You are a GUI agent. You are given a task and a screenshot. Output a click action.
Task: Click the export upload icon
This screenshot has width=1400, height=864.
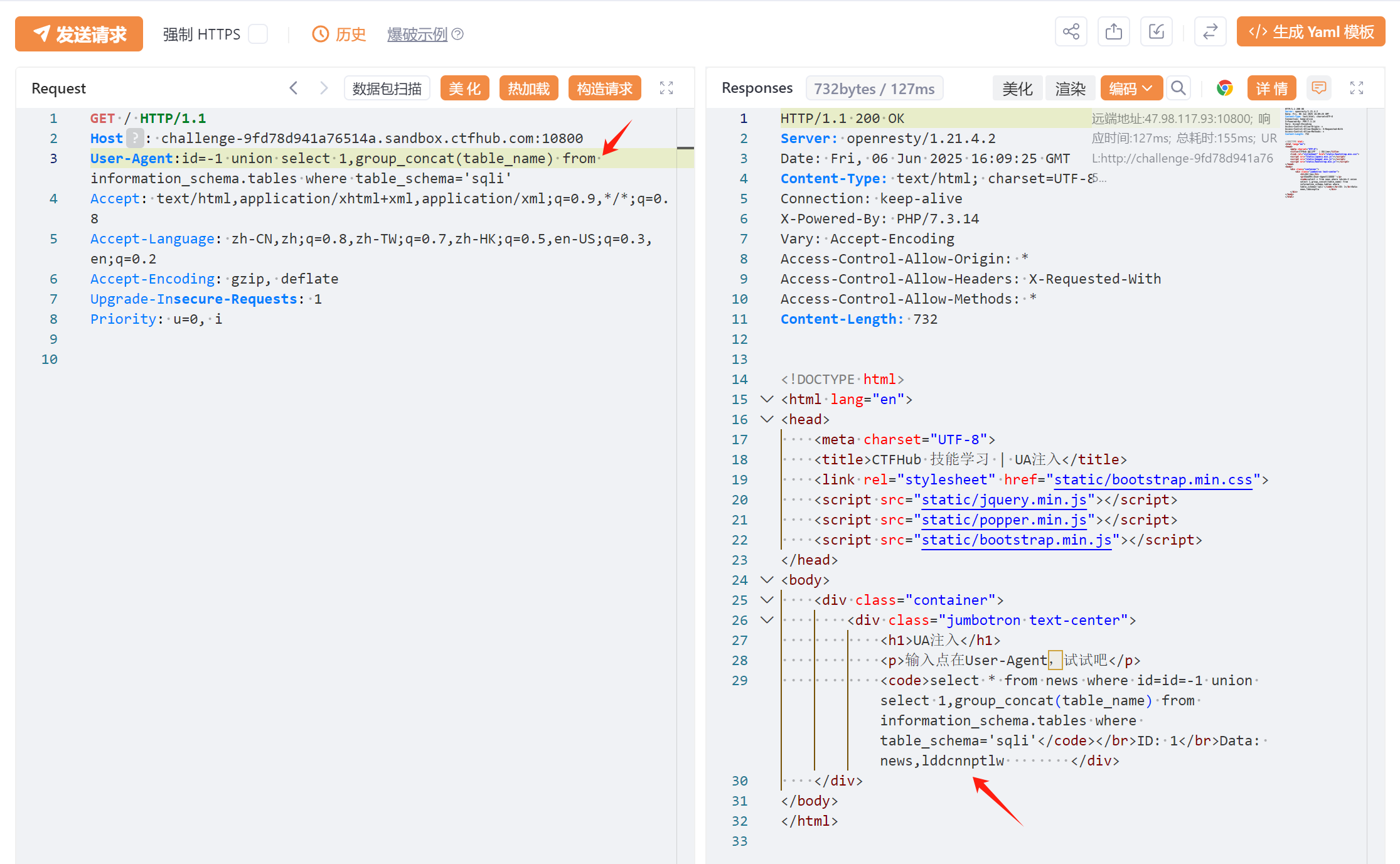(x=1114, y=32)
